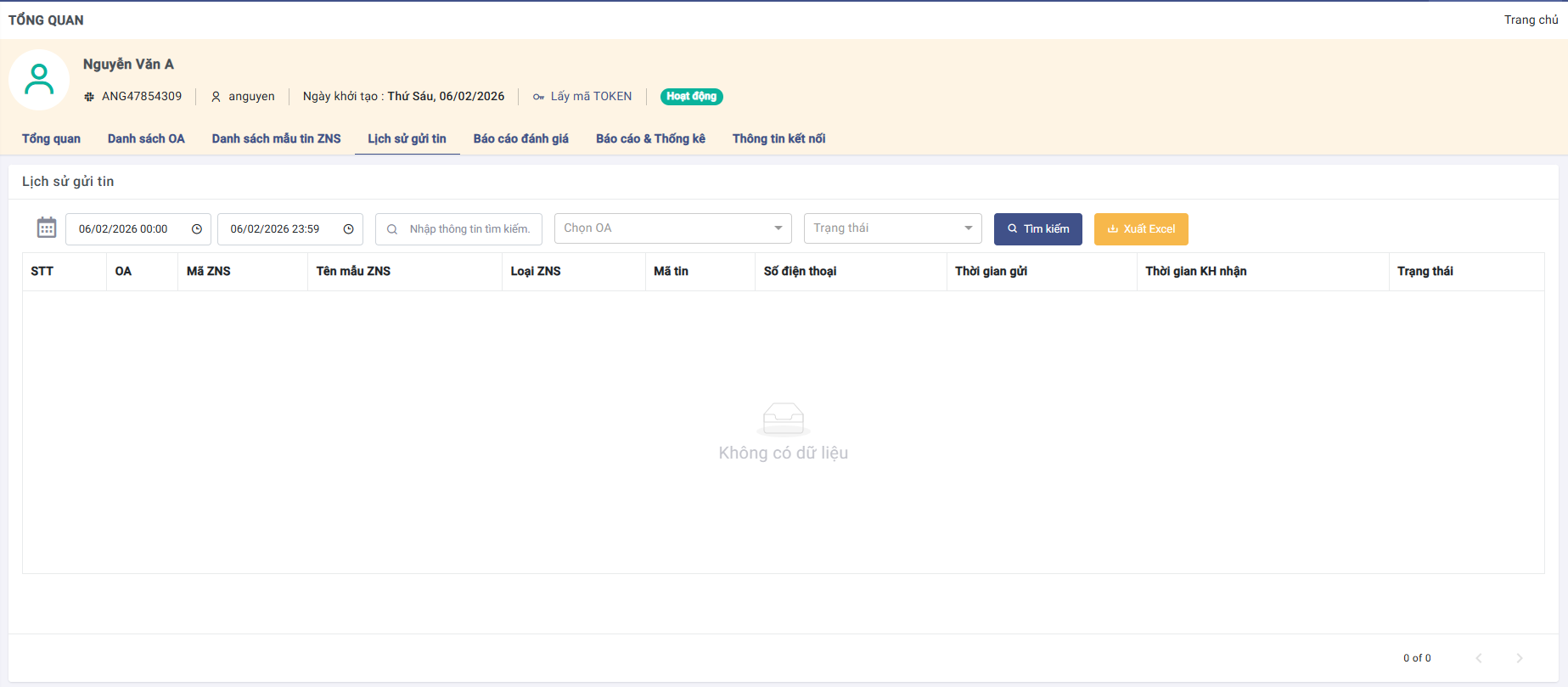Click the user avatar profile icon

tap(39, 80)
